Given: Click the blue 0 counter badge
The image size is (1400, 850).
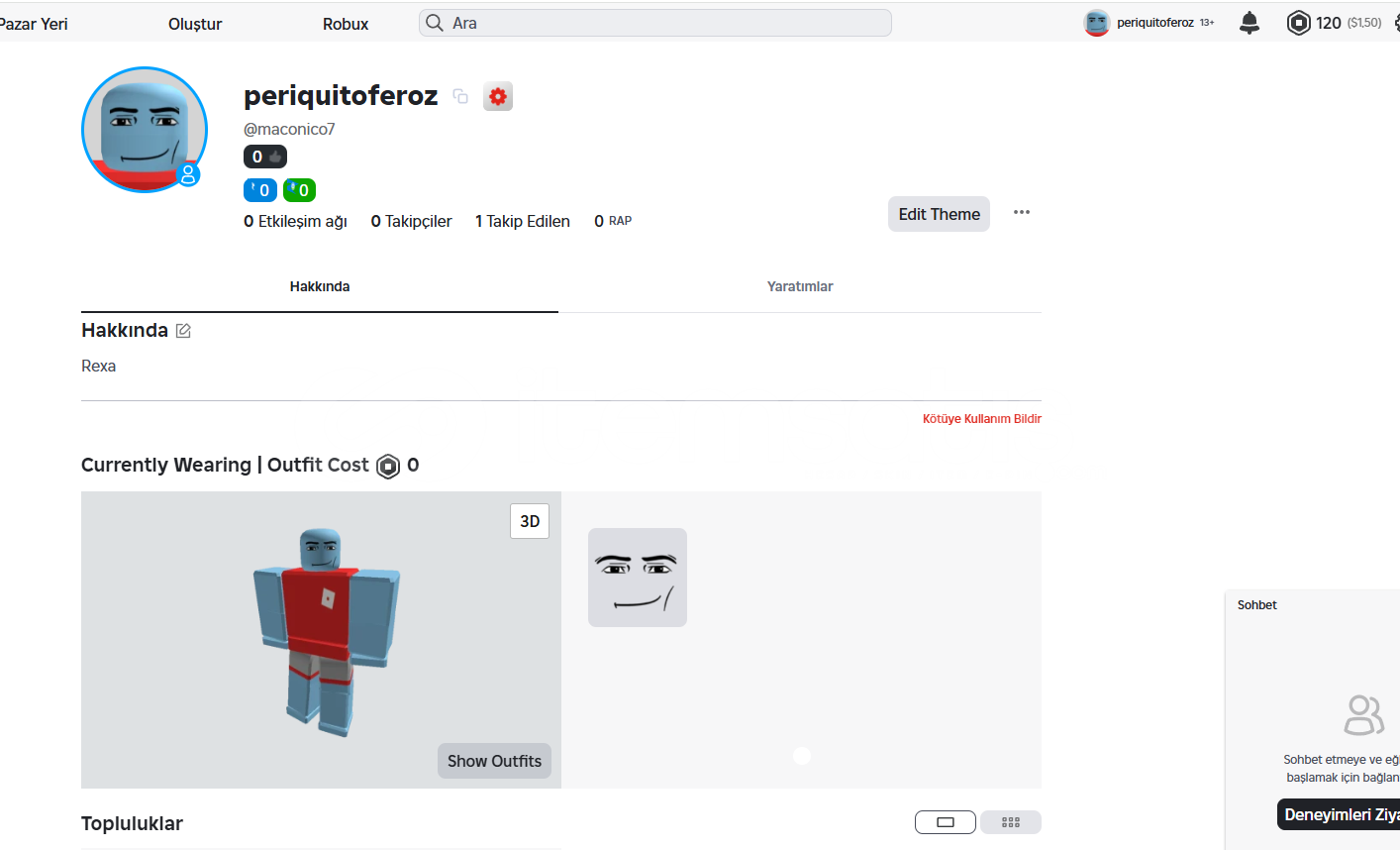Looking at the screenshot, I should coord(260,190).
